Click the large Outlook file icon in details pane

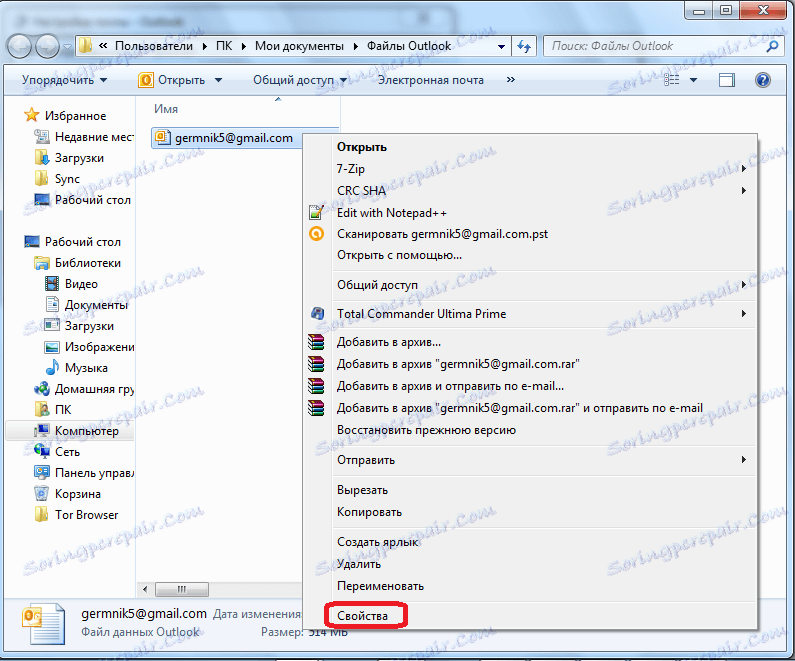(x=44, y=623)
